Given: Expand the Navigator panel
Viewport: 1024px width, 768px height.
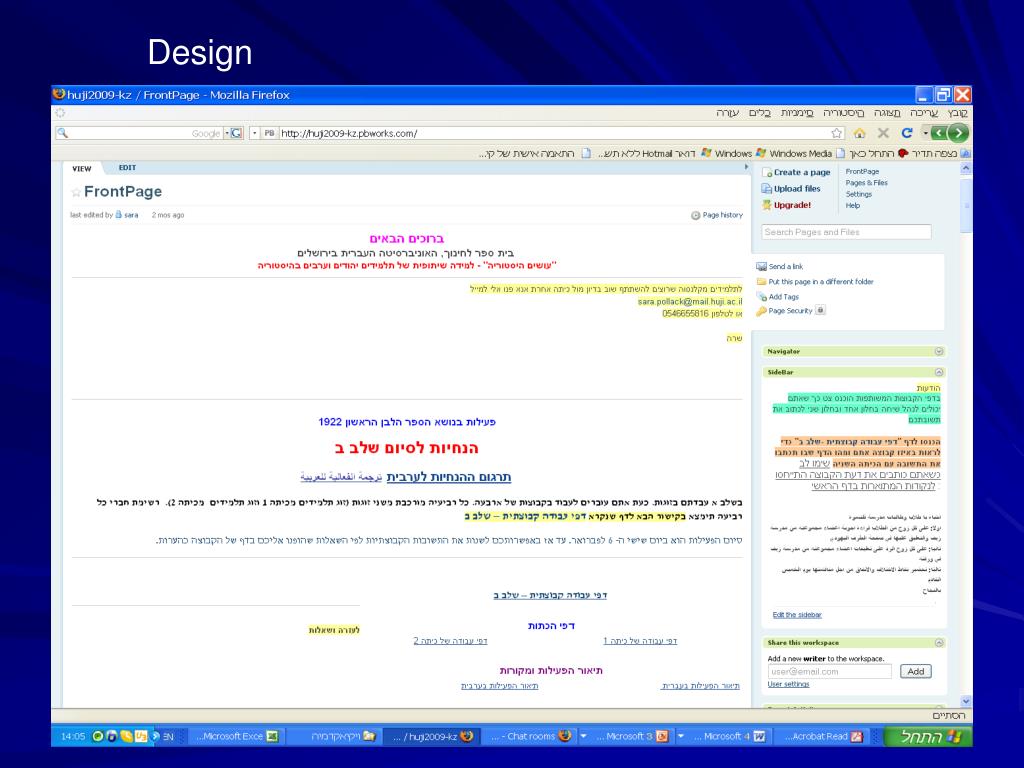Looking at the screenshot, I should (x=939, y=351).
